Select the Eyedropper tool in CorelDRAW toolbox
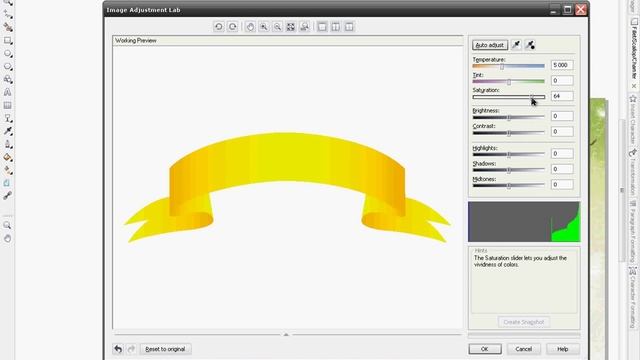The width and height of the screenshot is (640, 360). [x=8, y=131]
